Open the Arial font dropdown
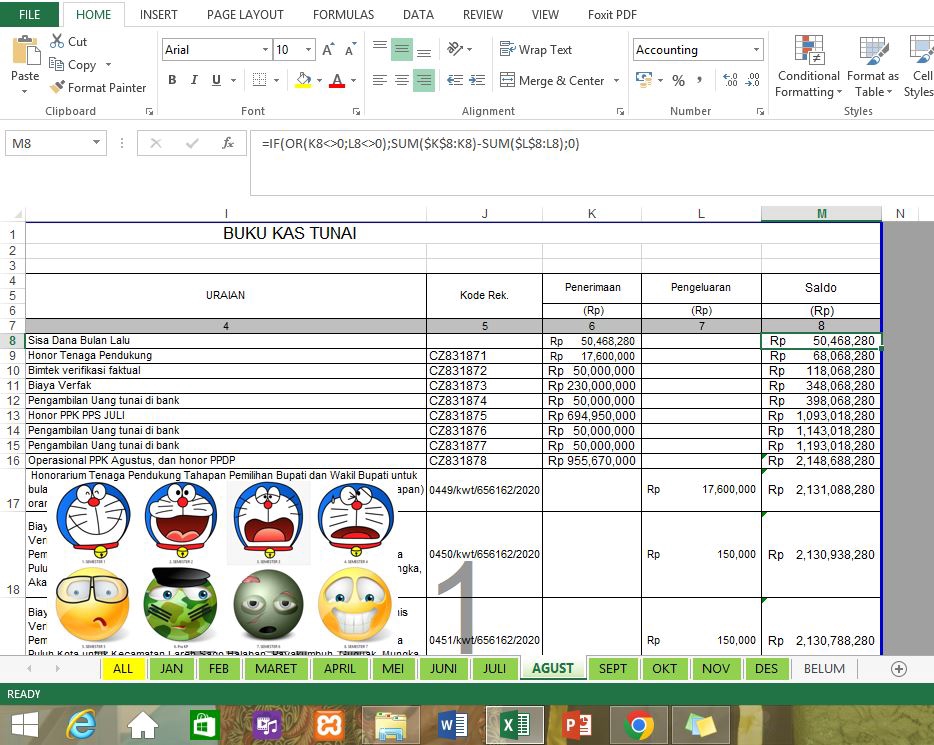 [265, 49]
